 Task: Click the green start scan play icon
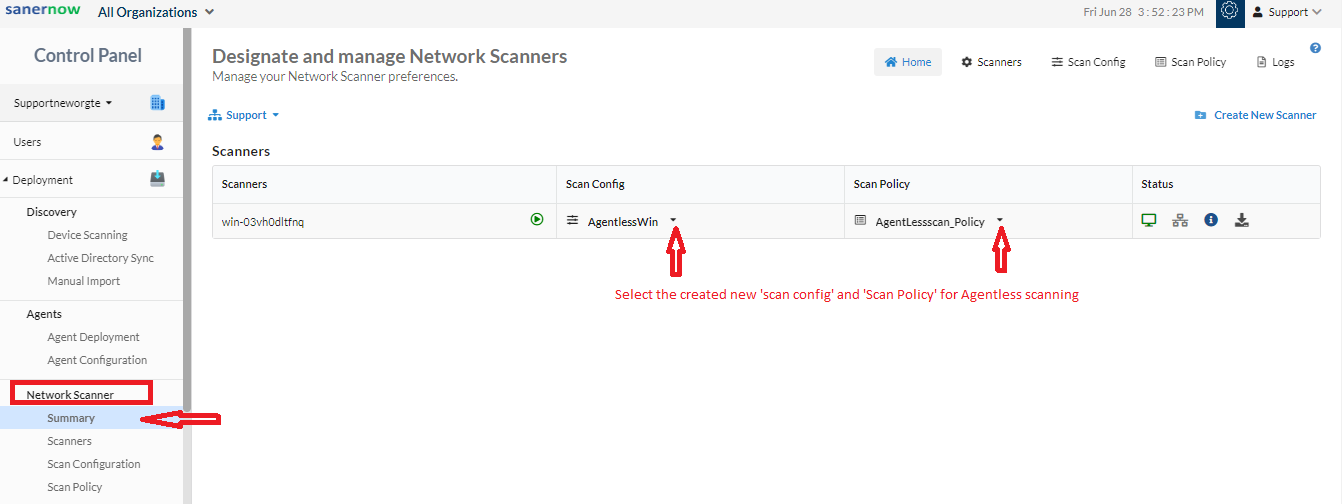(x=537, y=220)
